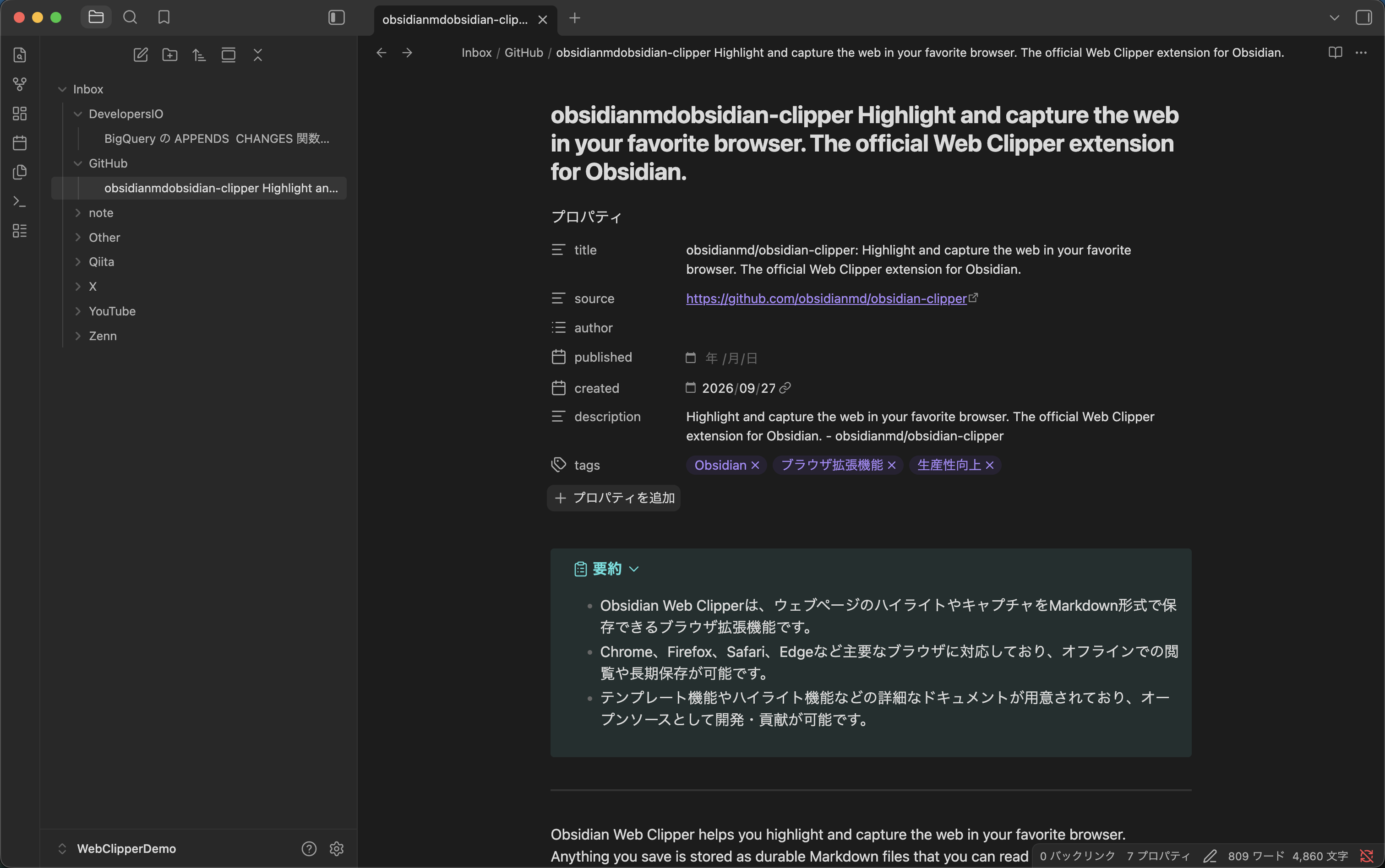Click the 7 プロパティ status item
This screenshot has width=1385, height=868.
(x=1158, y=857)
